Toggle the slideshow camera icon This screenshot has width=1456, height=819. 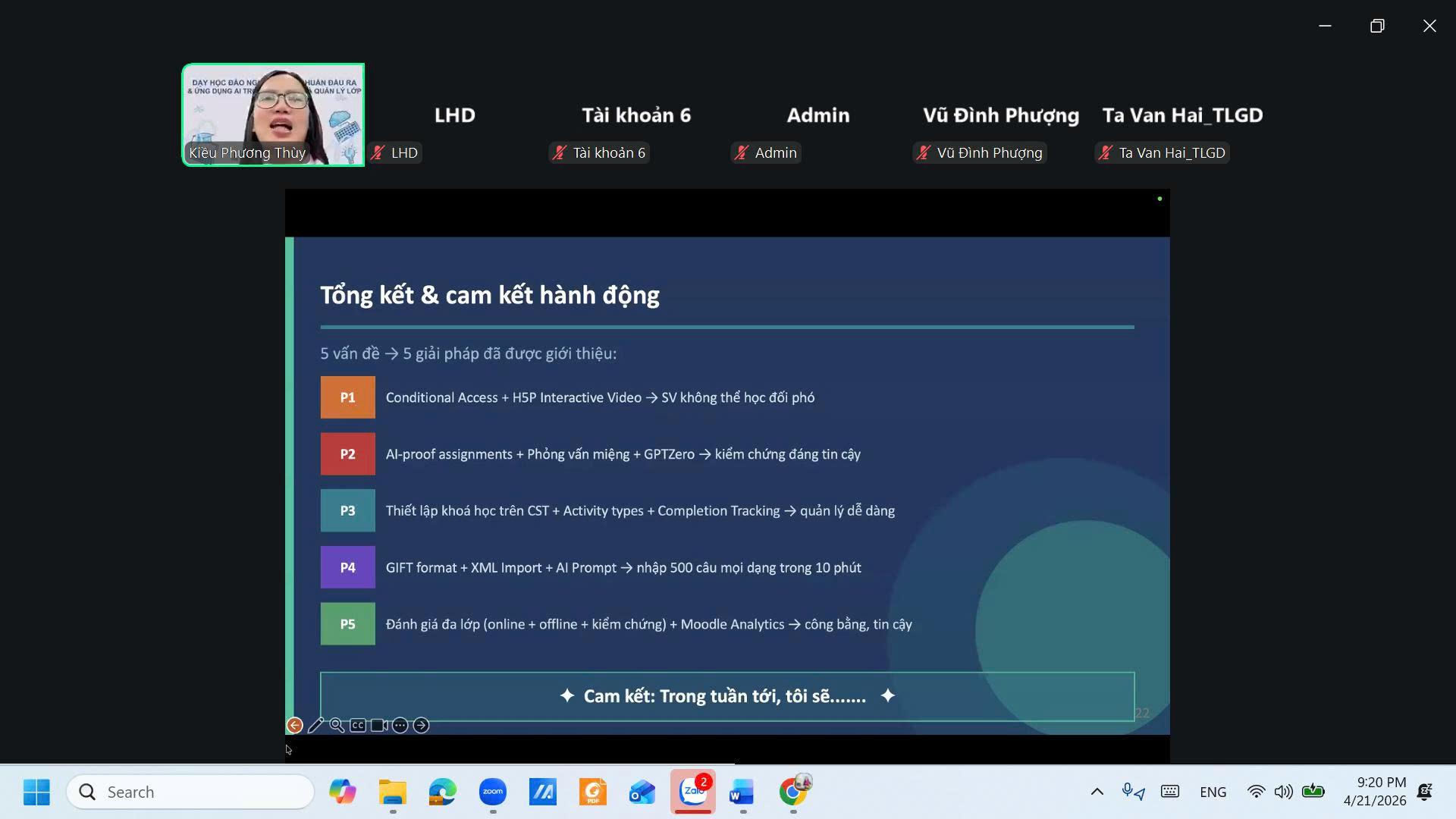[x=379, y=726]
